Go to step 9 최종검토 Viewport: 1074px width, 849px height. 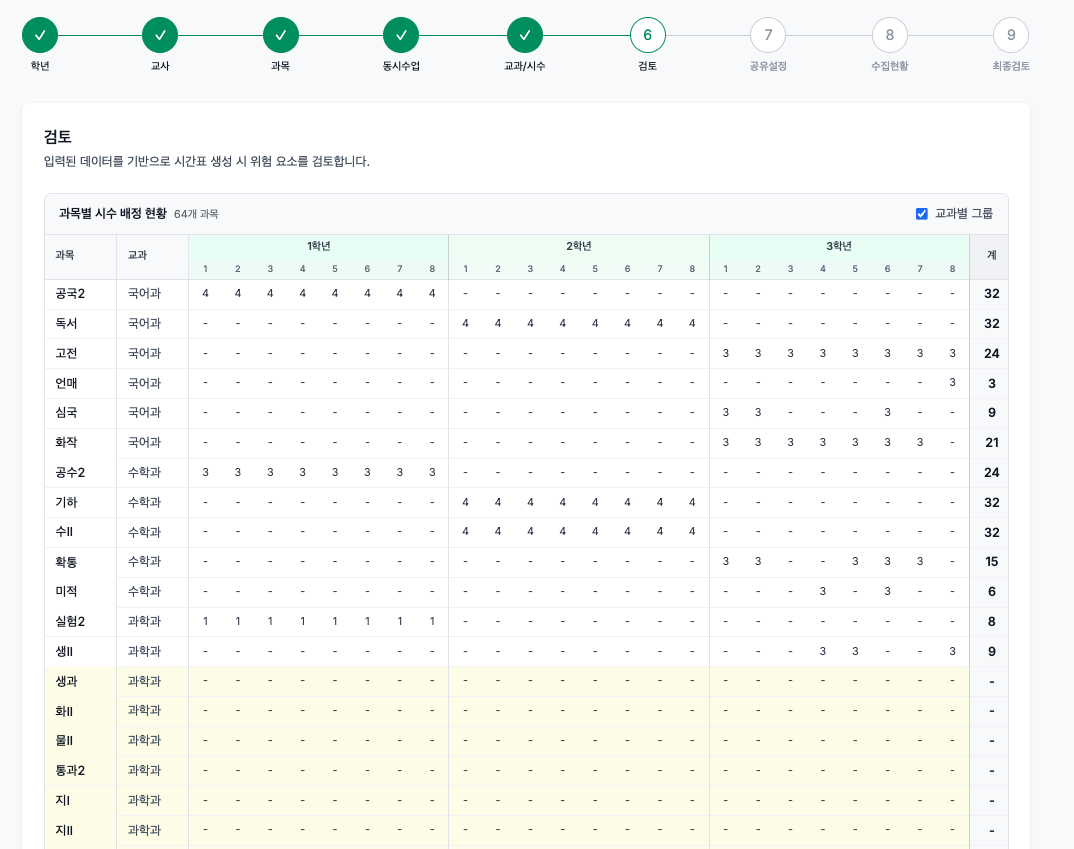pyautogui.click(x=1011, y=35)
